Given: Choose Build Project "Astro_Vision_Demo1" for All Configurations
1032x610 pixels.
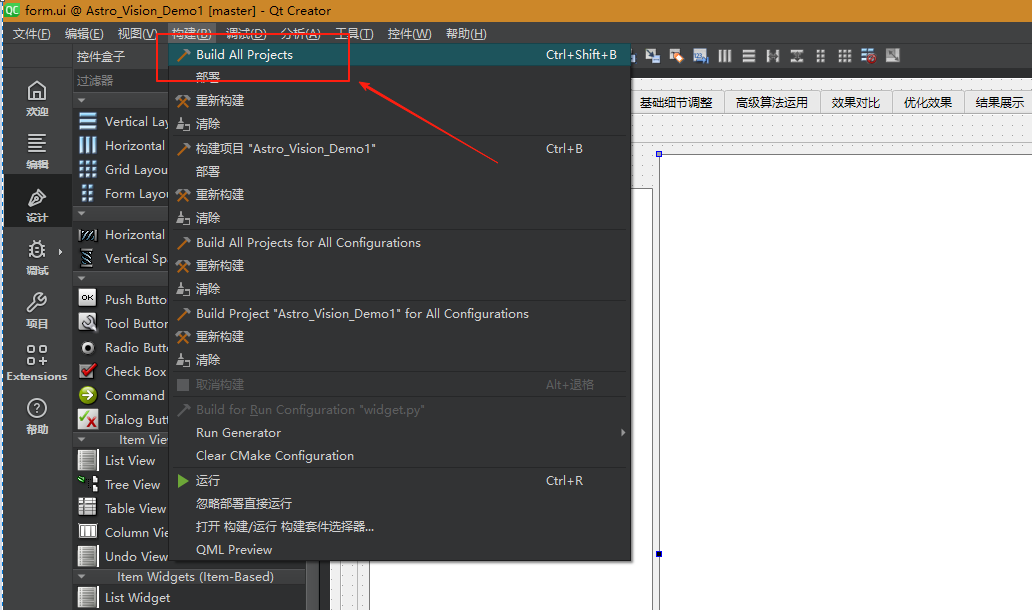Looking at the screenshot, I should pos(400,314).
